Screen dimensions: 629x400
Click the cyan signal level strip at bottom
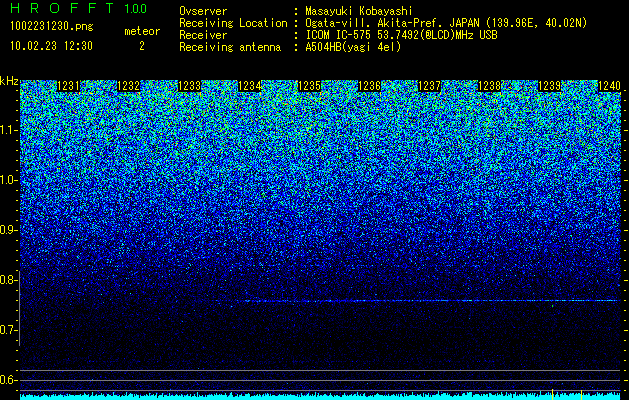[320, 396]
